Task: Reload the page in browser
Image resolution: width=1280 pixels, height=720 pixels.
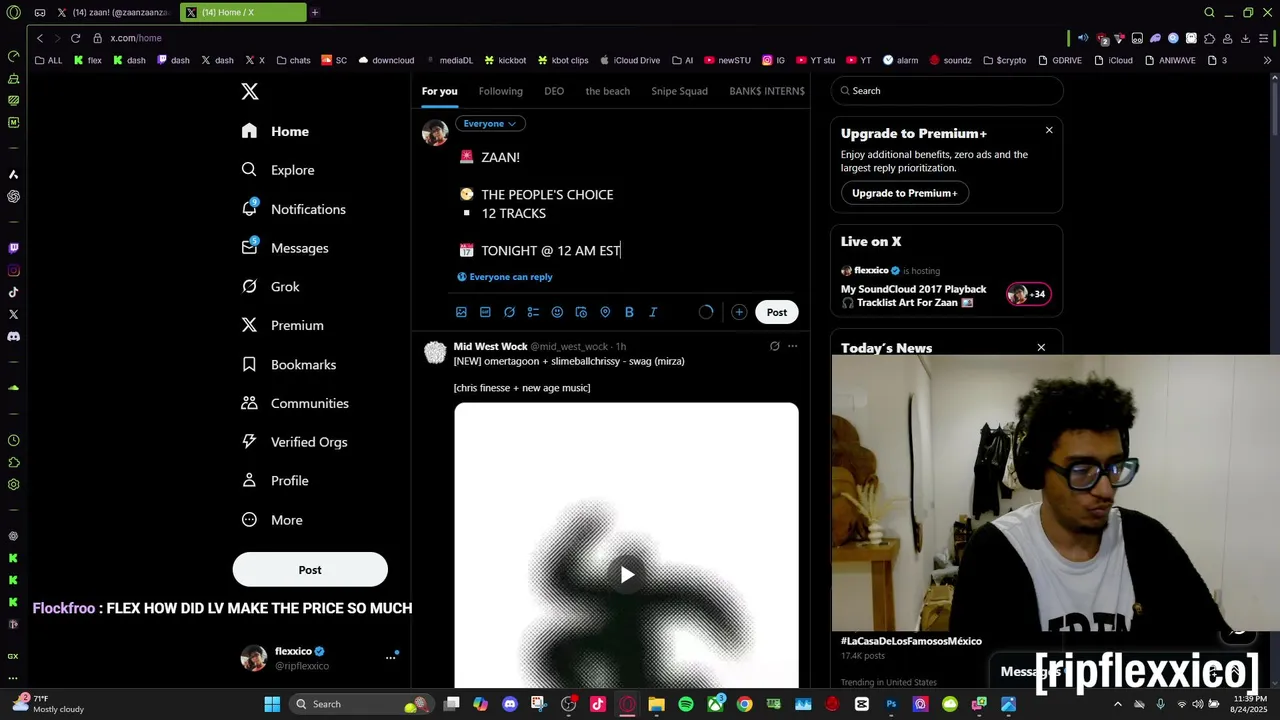Action: [x=75, y=38]
